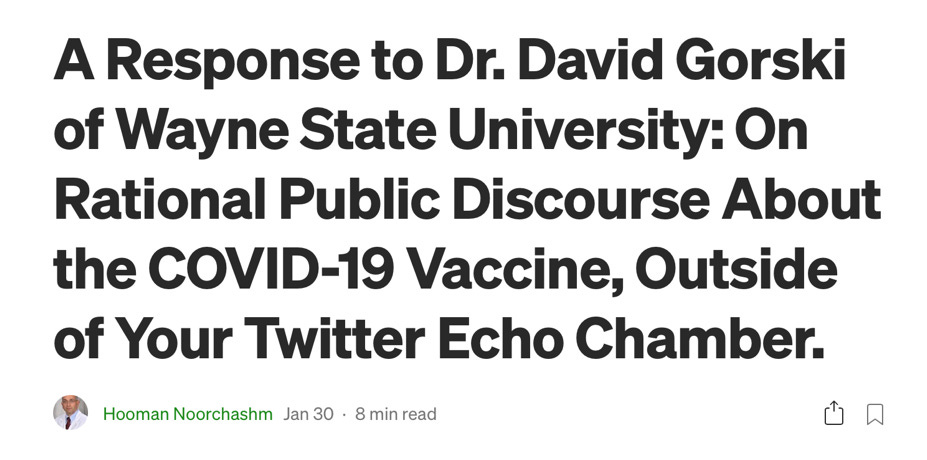This screenshot has height=460, width=927.
Task: Click the dot separator between date and read time
Action: (344, 415)
